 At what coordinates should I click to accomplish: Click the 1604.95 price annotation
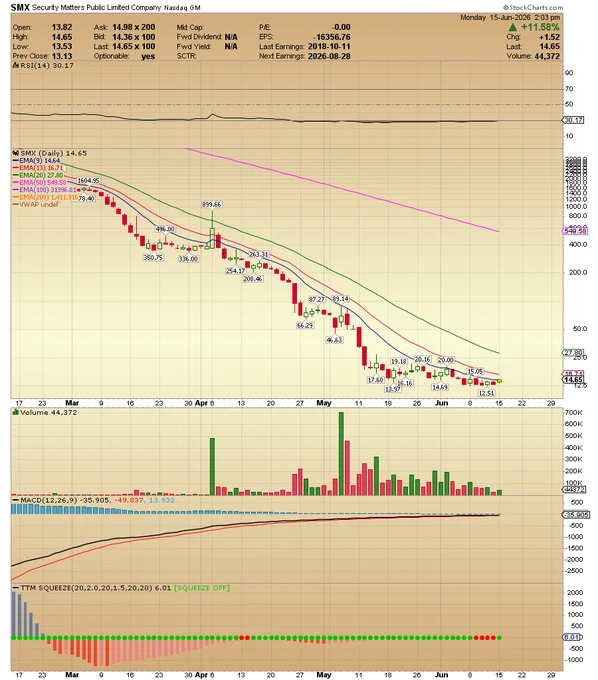click(88, 180)
